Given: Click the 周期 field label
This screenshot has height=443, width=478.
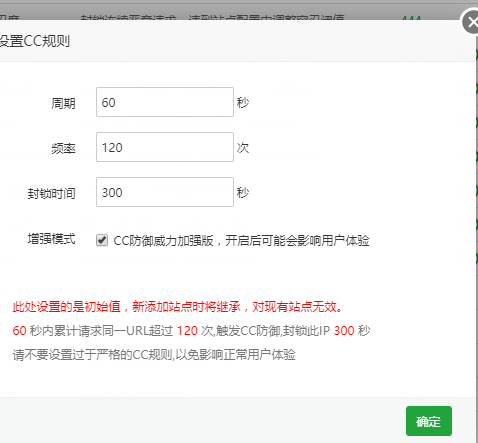Looking at the screenshot, I should click(63, 103).
